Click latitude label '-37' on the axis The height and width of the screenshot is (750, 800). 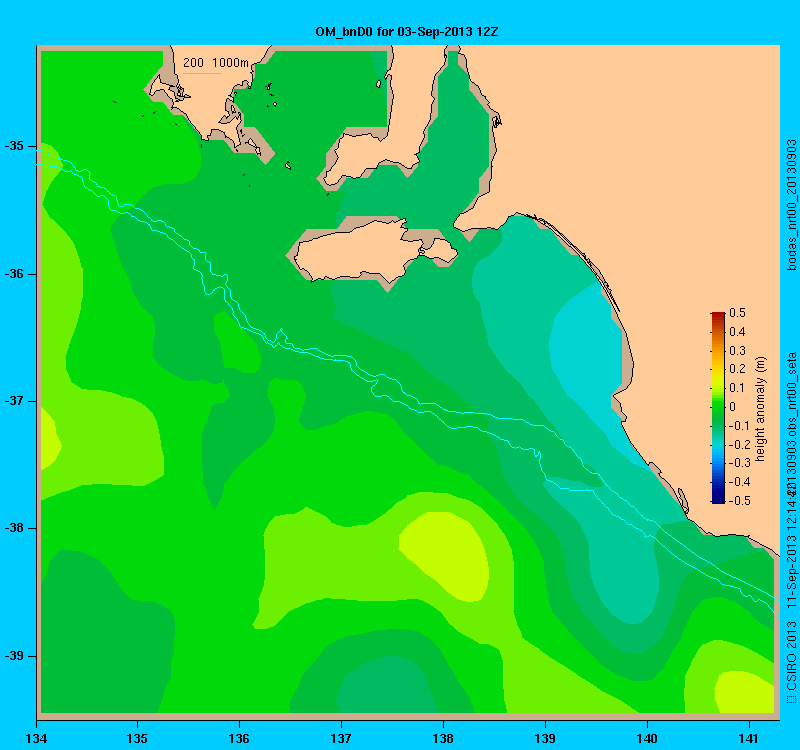click(x=14, y=401)
